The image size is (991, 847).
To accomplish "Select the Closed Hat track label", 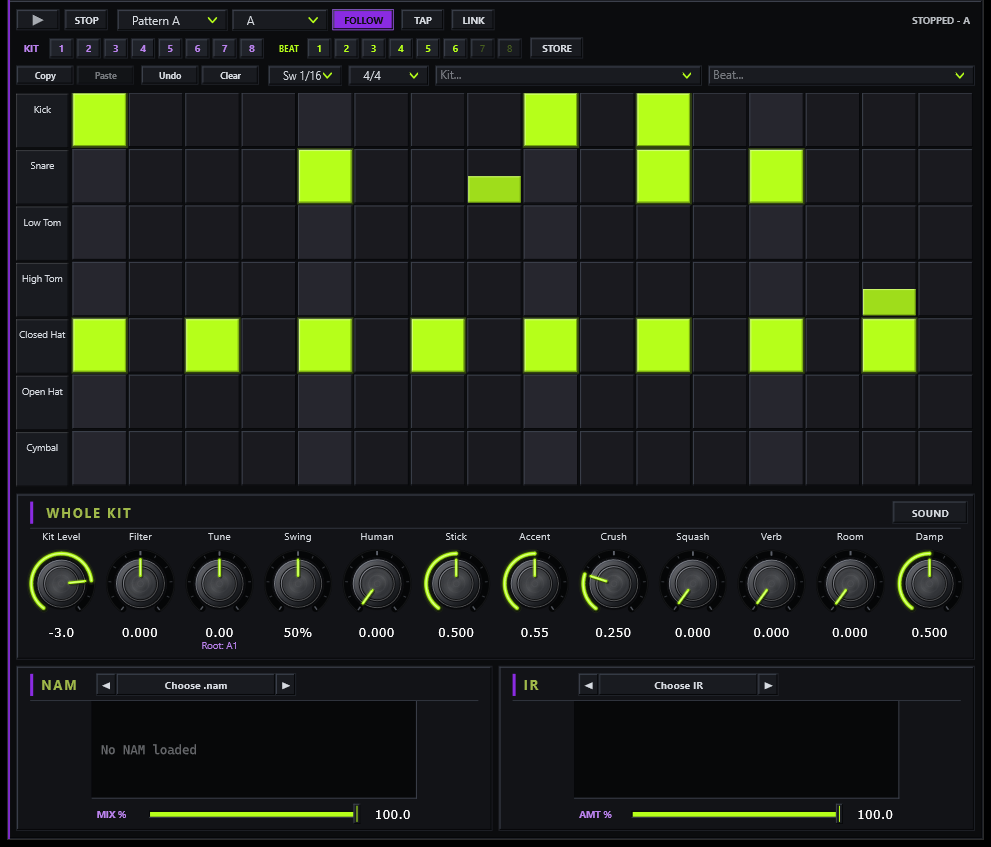I will tap(42, 345).
